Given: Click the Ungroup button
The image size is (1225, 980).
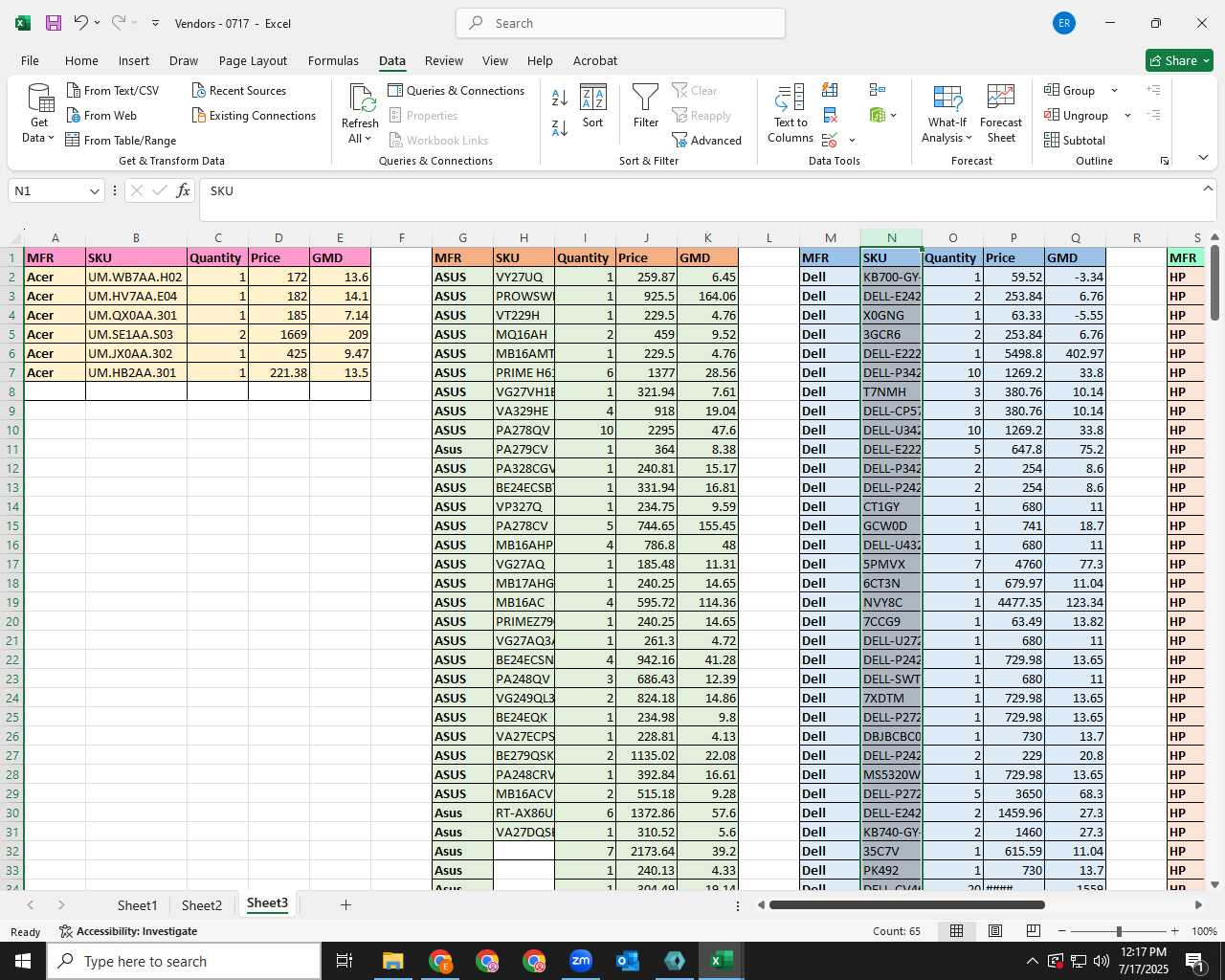Looking at the screenshot, I should point(1077,115).
